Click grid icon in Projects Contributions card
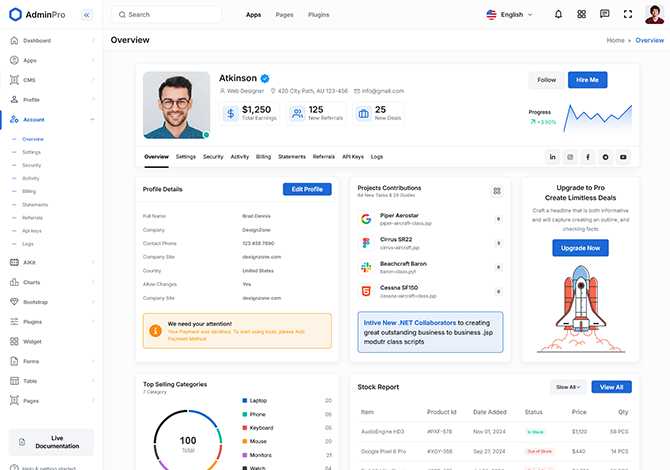Screen dimensions: 670x470 click(497, 191)
